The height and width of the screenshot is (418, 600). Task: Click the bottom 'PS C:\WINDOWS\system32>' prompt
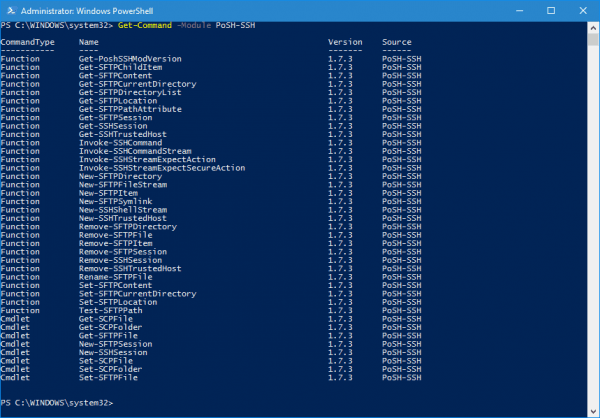coord(57,403)
